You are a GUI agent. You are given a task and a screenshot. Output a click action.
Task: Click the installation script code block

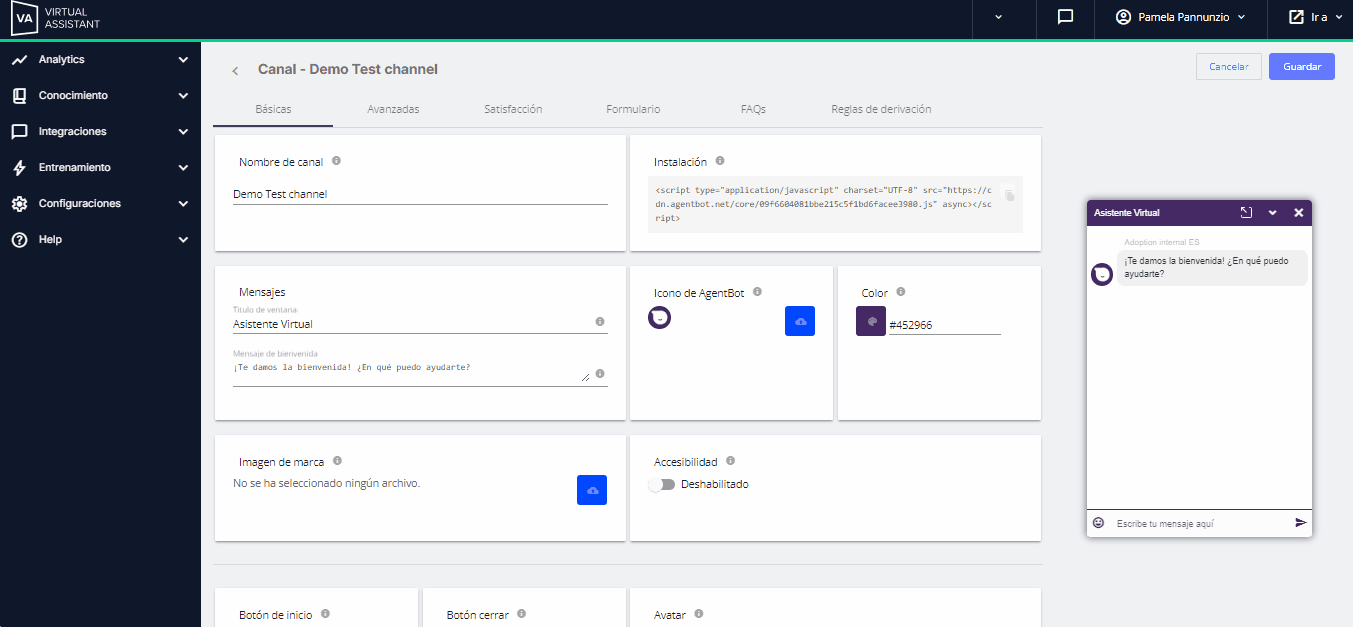[x=835, y=204]
